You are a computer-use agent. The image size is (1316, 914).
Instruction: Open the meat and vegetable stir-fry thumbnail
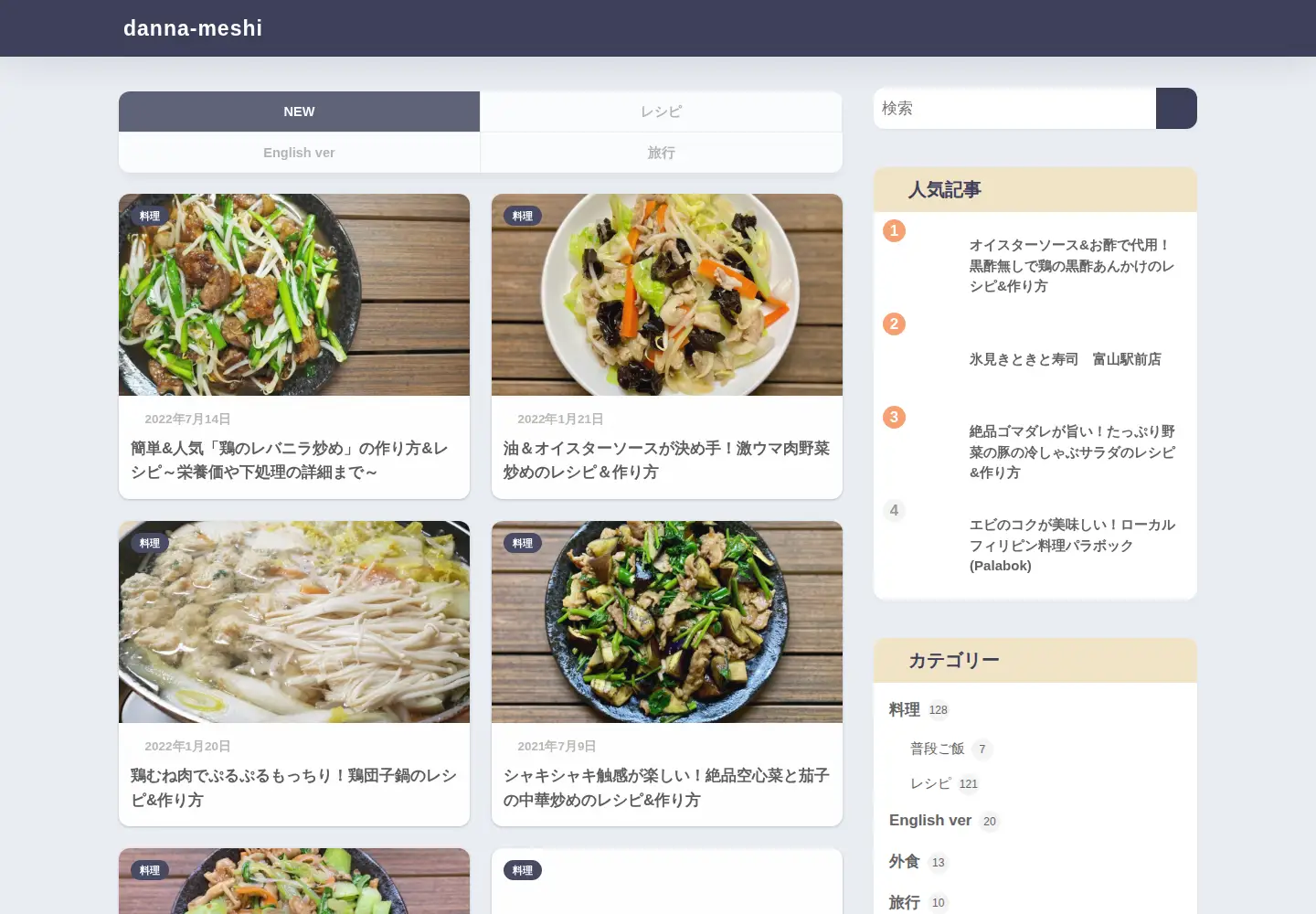click(667, 294)
